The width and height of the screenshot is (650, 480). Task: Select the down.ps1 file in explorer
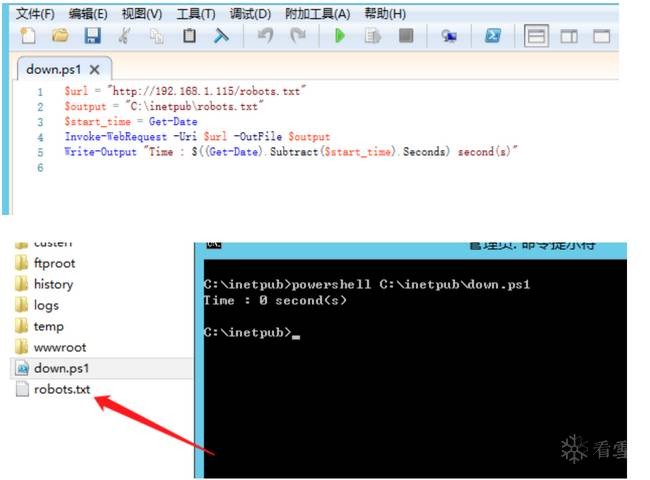(63, 368)
